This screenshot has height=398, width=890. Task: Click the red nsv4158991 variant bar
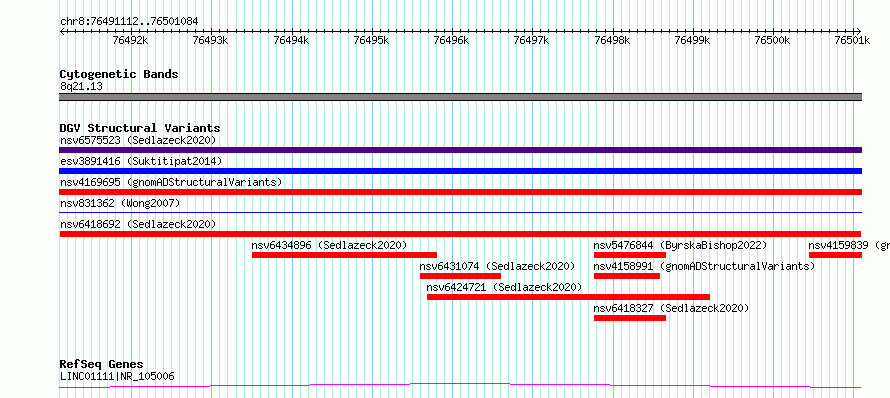[x=627, y=276]
